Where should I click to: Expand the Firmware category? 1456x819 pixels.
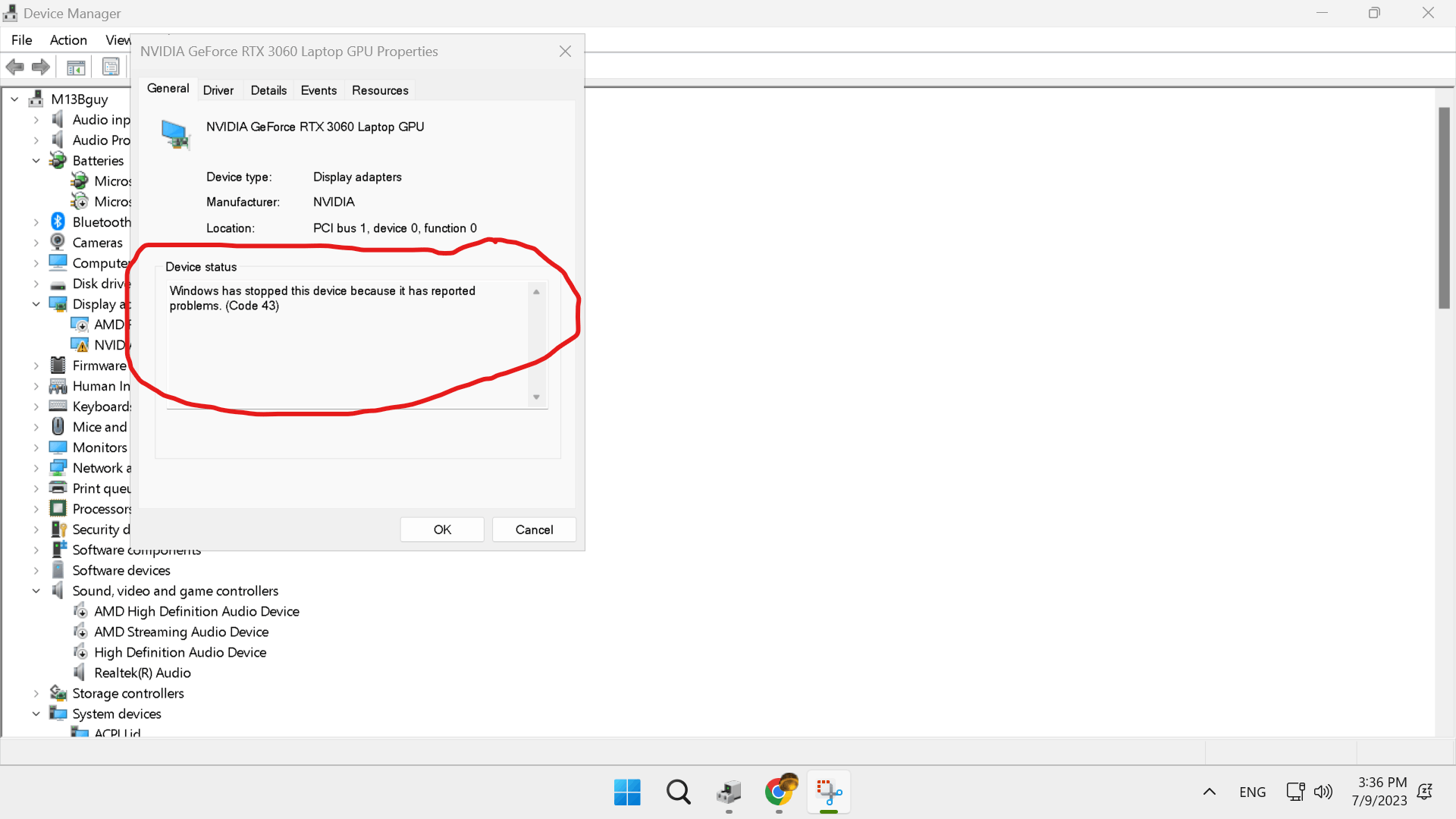[36, 365]
